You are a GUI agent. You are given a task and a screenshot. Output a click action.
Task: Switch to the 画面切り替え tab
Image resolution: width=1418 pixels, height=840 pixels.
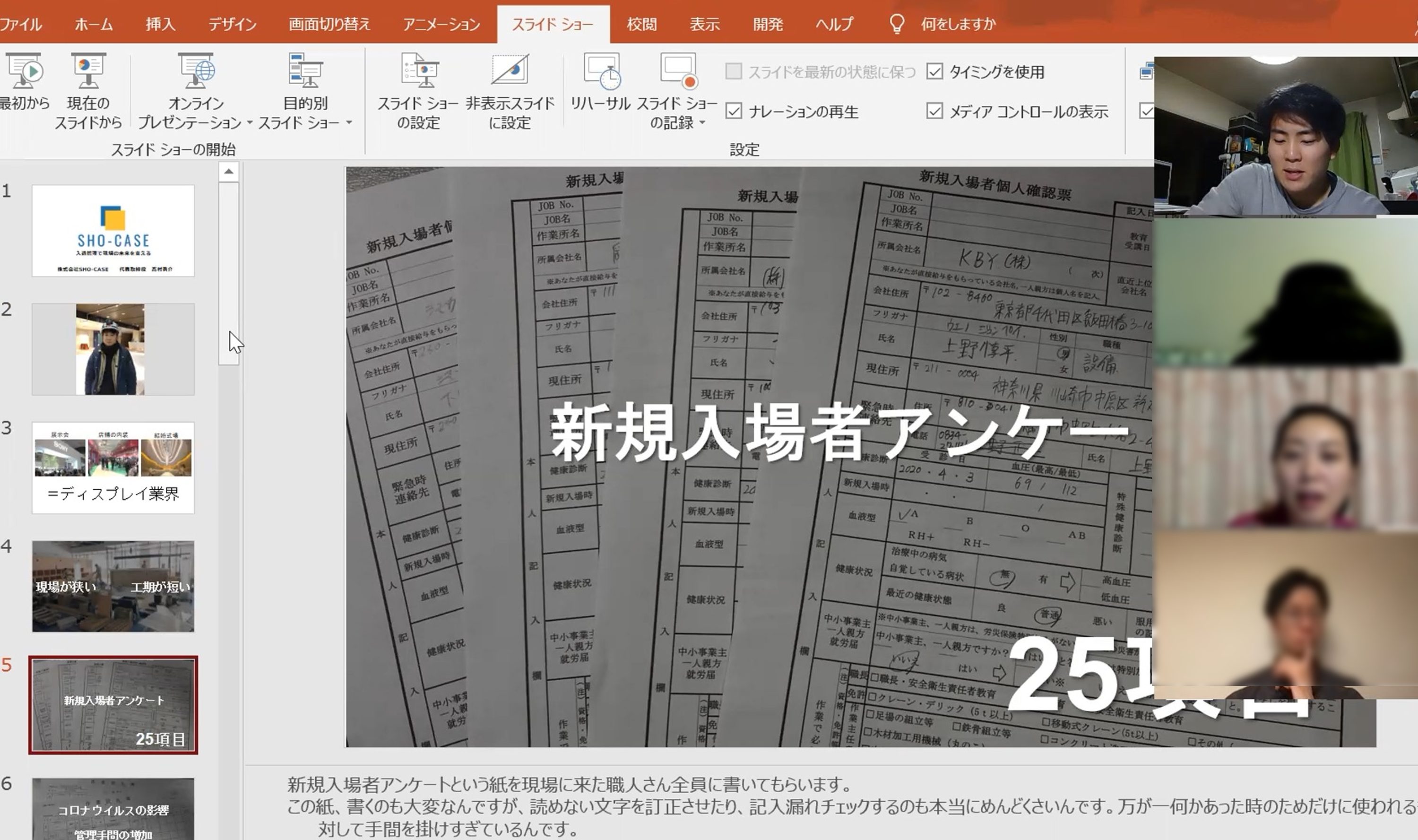(x=329, y=24)
